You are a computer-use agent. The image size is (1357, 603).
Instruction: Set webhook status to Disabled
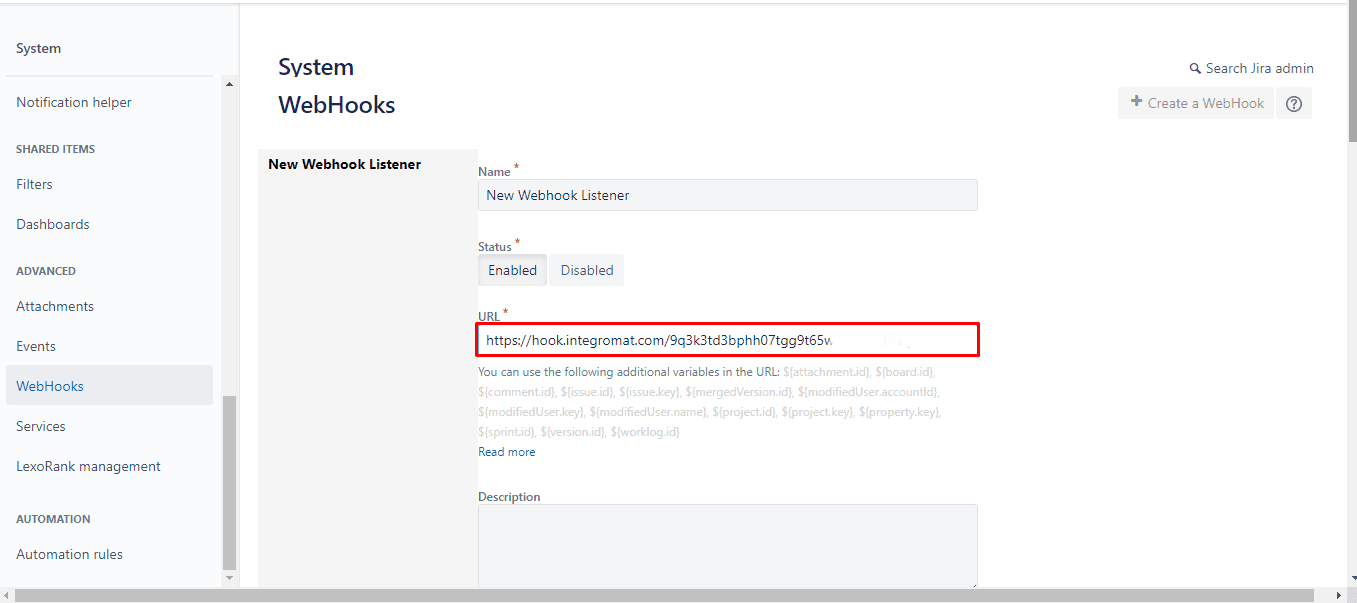point(586,270)
